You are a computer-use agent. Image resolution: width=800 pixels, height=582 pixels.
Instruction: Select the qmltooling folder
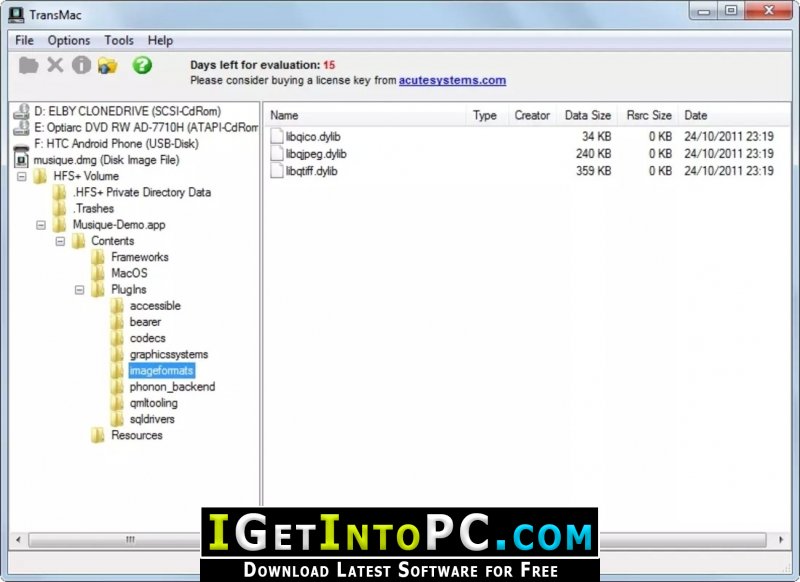coord(154,403)
